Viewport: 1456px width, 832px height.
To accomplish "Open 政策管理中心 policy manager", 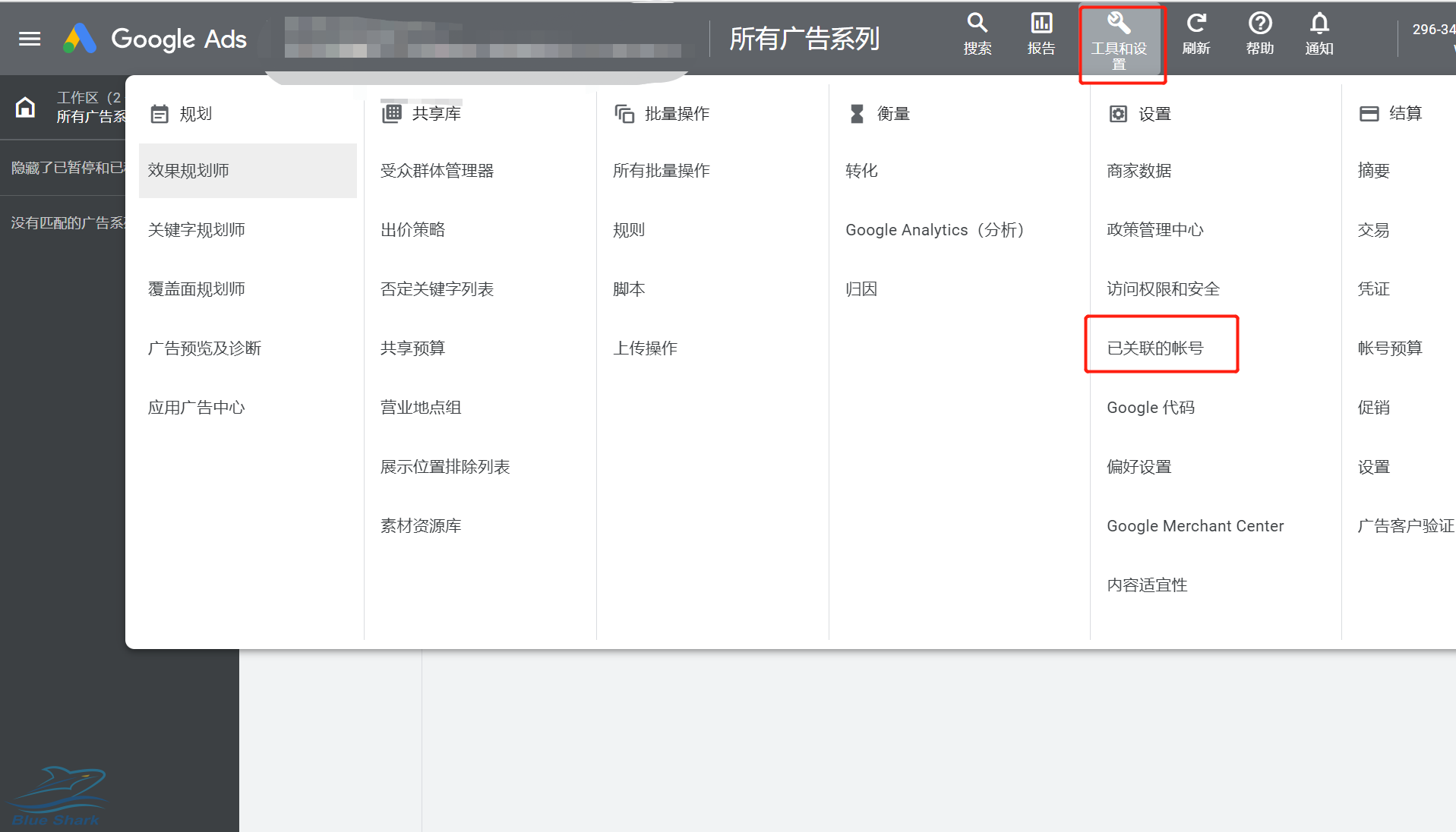I will [x=1154, y=230].
